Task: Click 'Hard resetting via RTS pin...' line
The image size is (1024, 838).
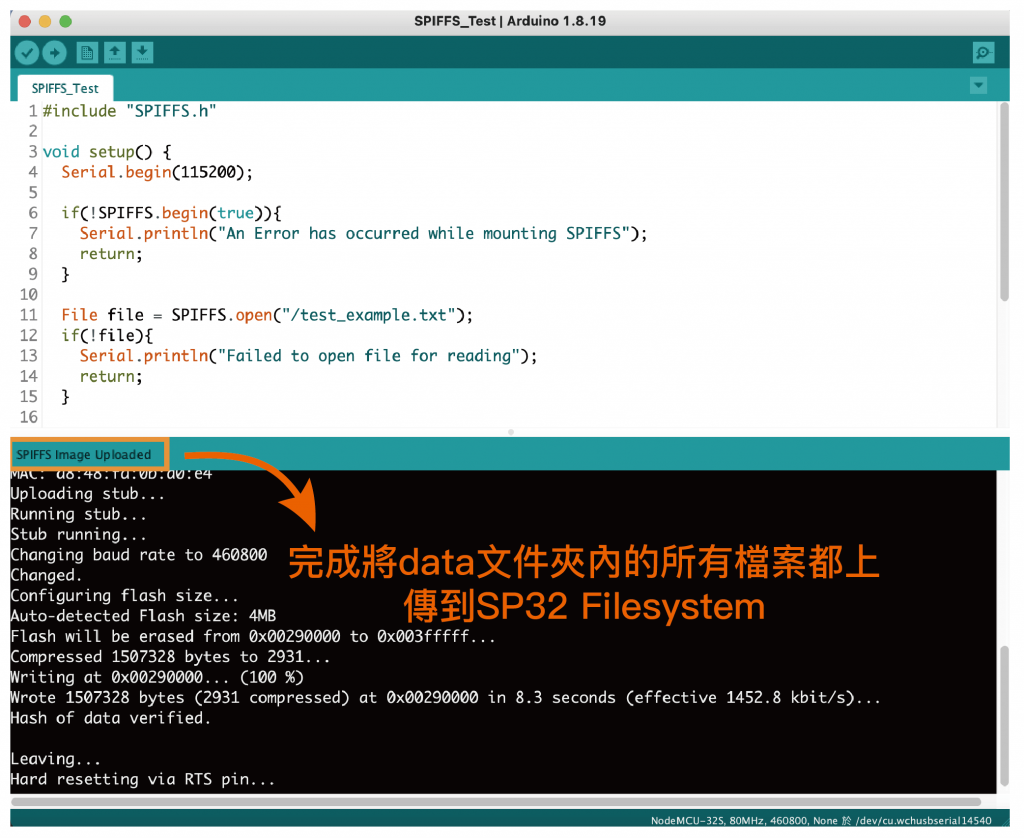Action: pyautogui.click(x=142, y=779)
